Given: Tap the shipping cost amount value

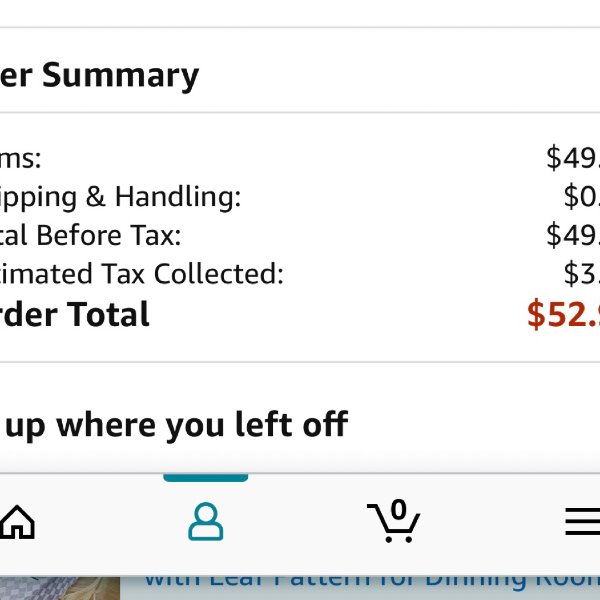Looking at the screenshot, I should point(582,196).
